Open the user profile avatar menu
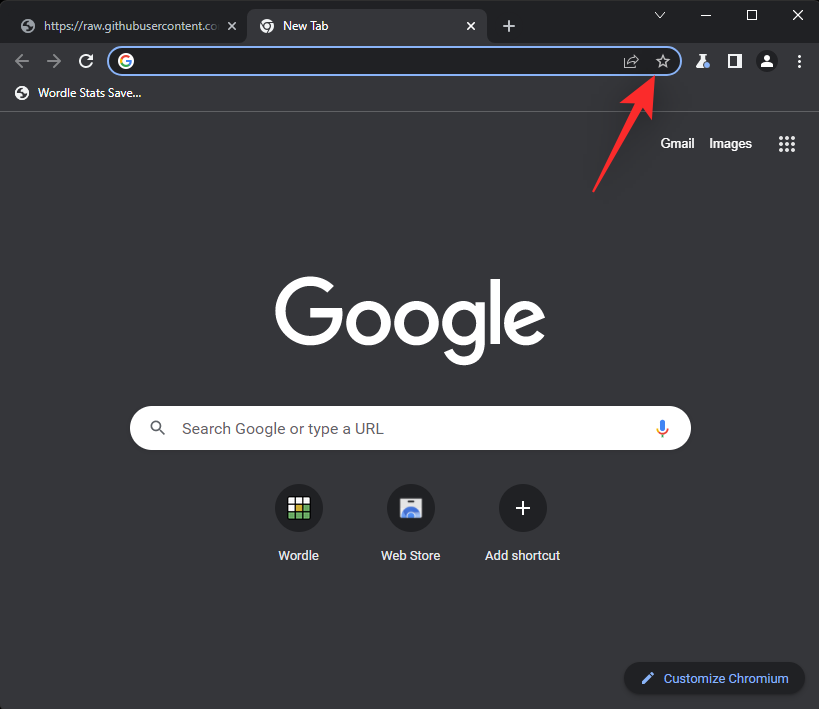Screen dimensions: 819x709 767,62
